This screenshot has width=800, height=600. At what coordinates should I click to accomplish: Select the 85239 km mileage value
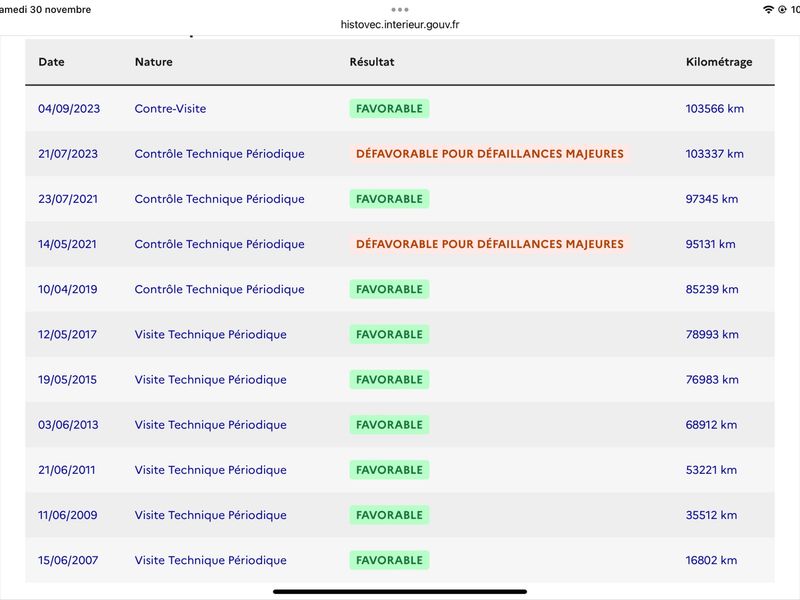click(712, 289)
